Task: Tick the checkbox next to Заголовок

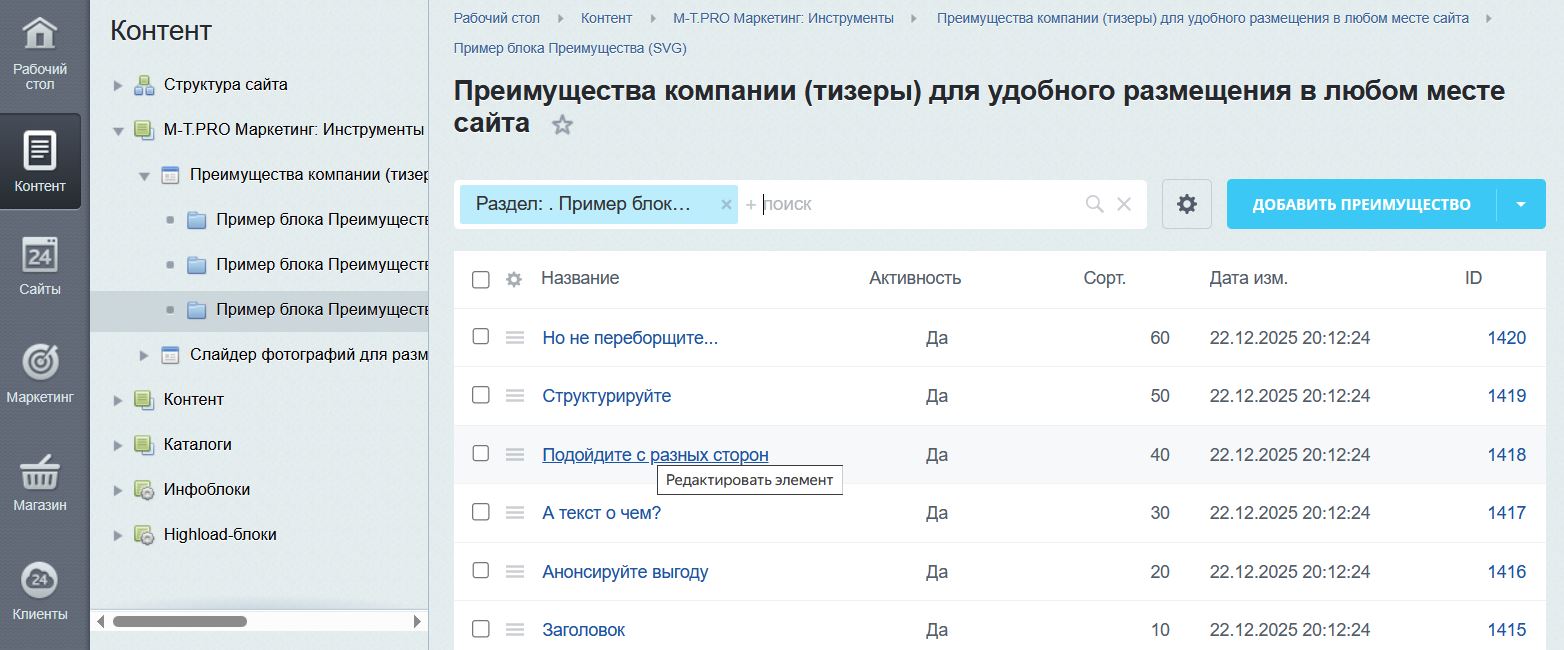Action: [x=481, y=630]
